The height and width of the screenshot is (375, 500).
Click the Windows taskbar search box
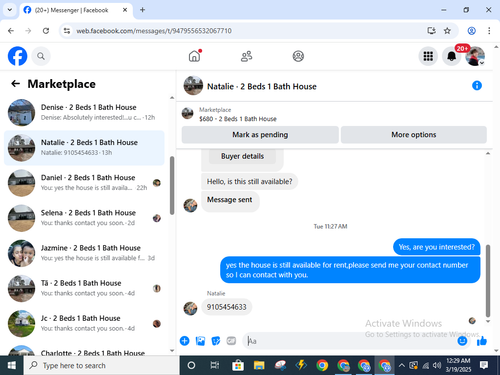point(102,365)
